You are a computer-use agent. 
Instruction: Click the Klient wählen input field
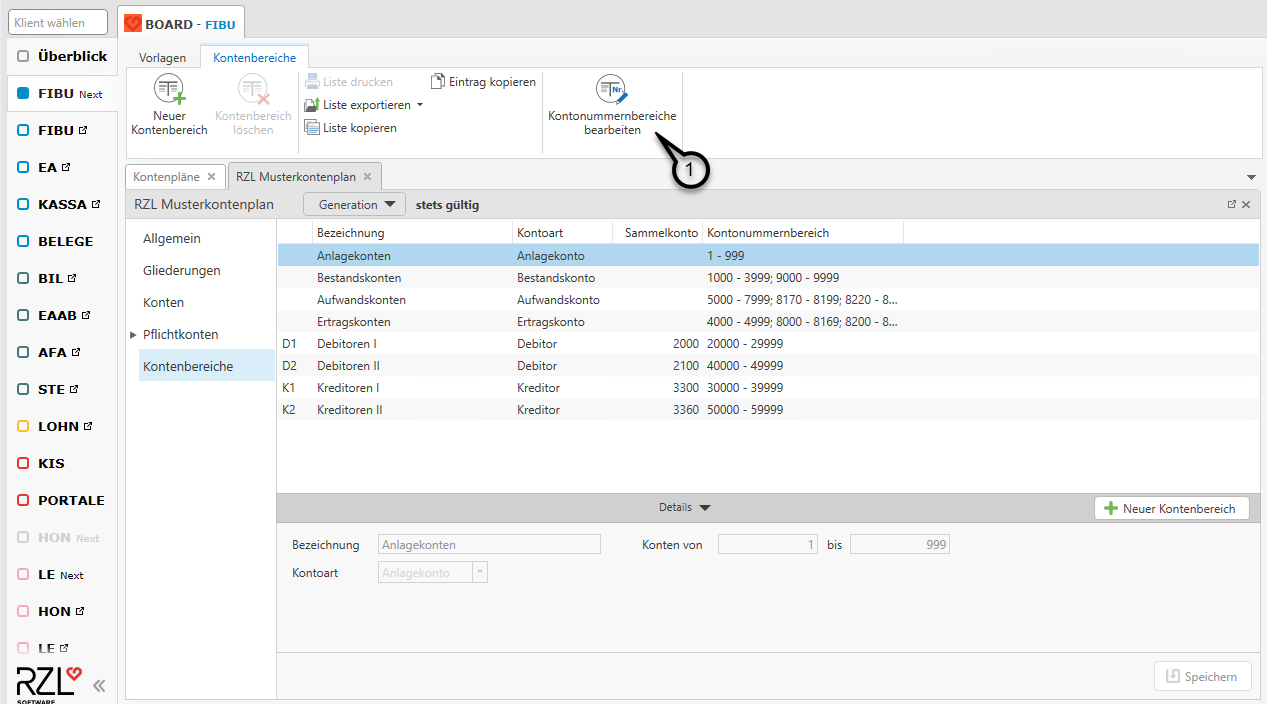coord(59,22)
